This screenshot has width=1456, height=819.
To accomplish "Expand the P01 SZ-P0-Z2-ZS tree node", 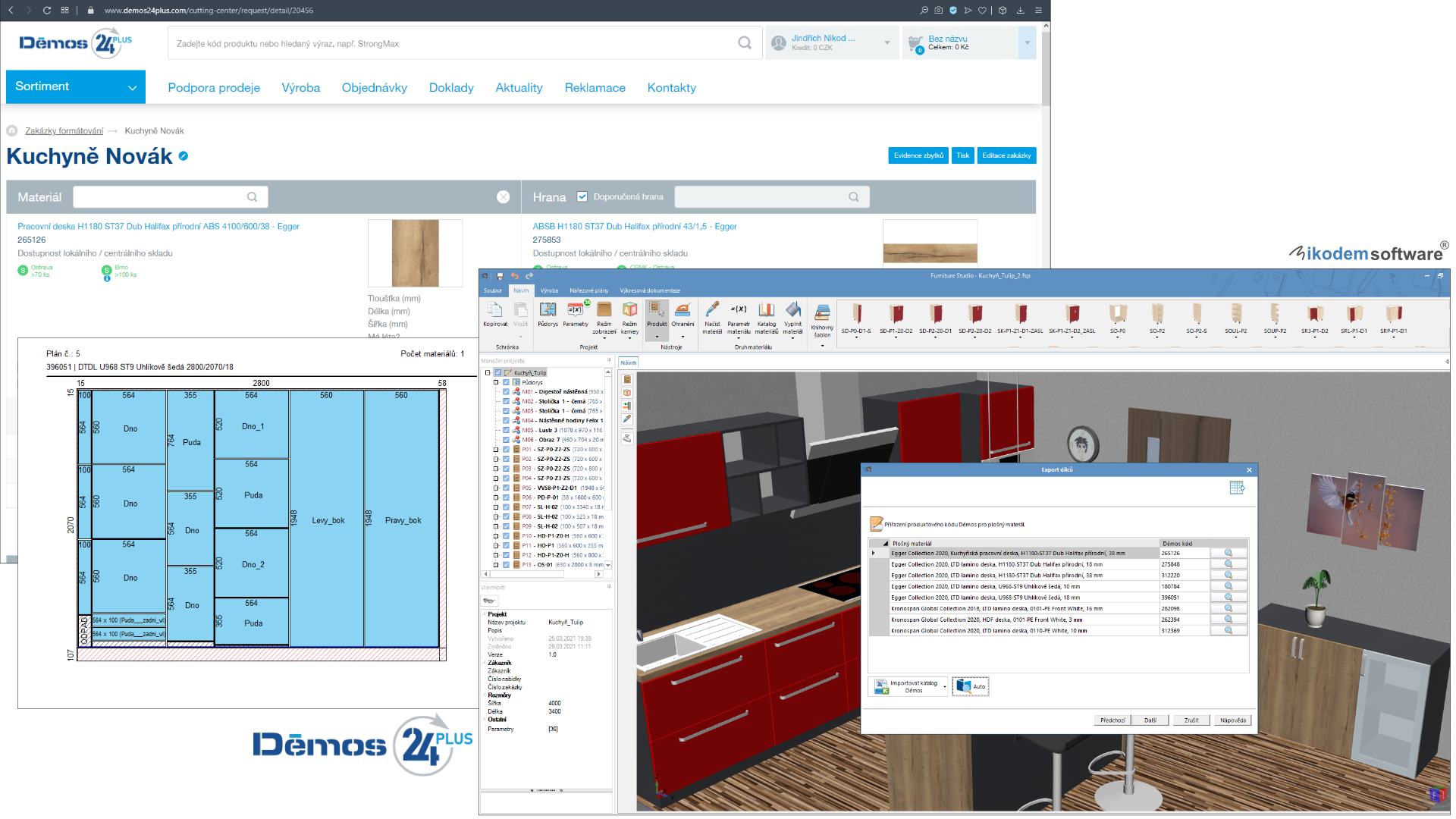I will click(496, 450).
